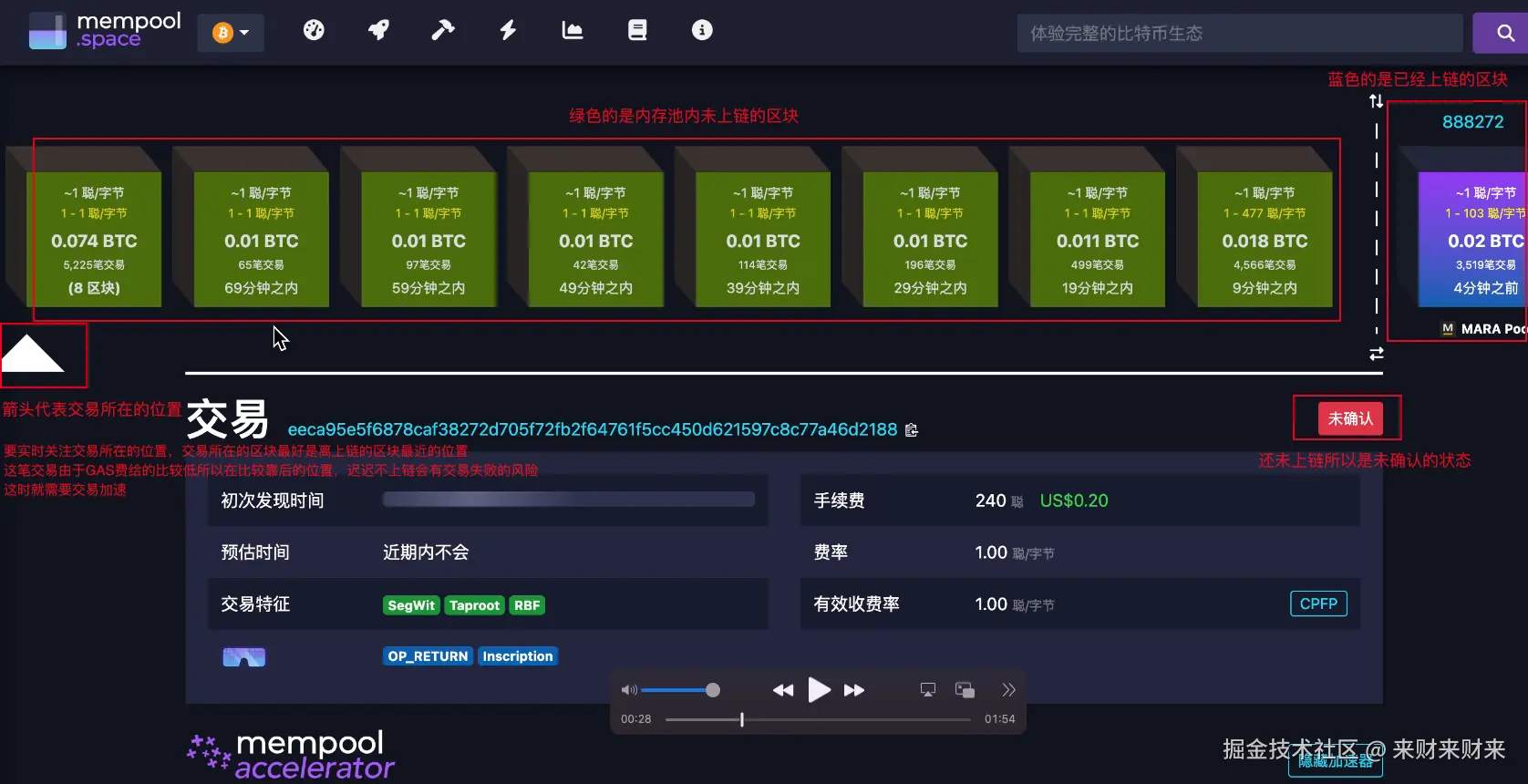Open mempool block in 19 minutes
Image resolution: width=1528 pixels, height=784 pixels.
point(1098,239)
